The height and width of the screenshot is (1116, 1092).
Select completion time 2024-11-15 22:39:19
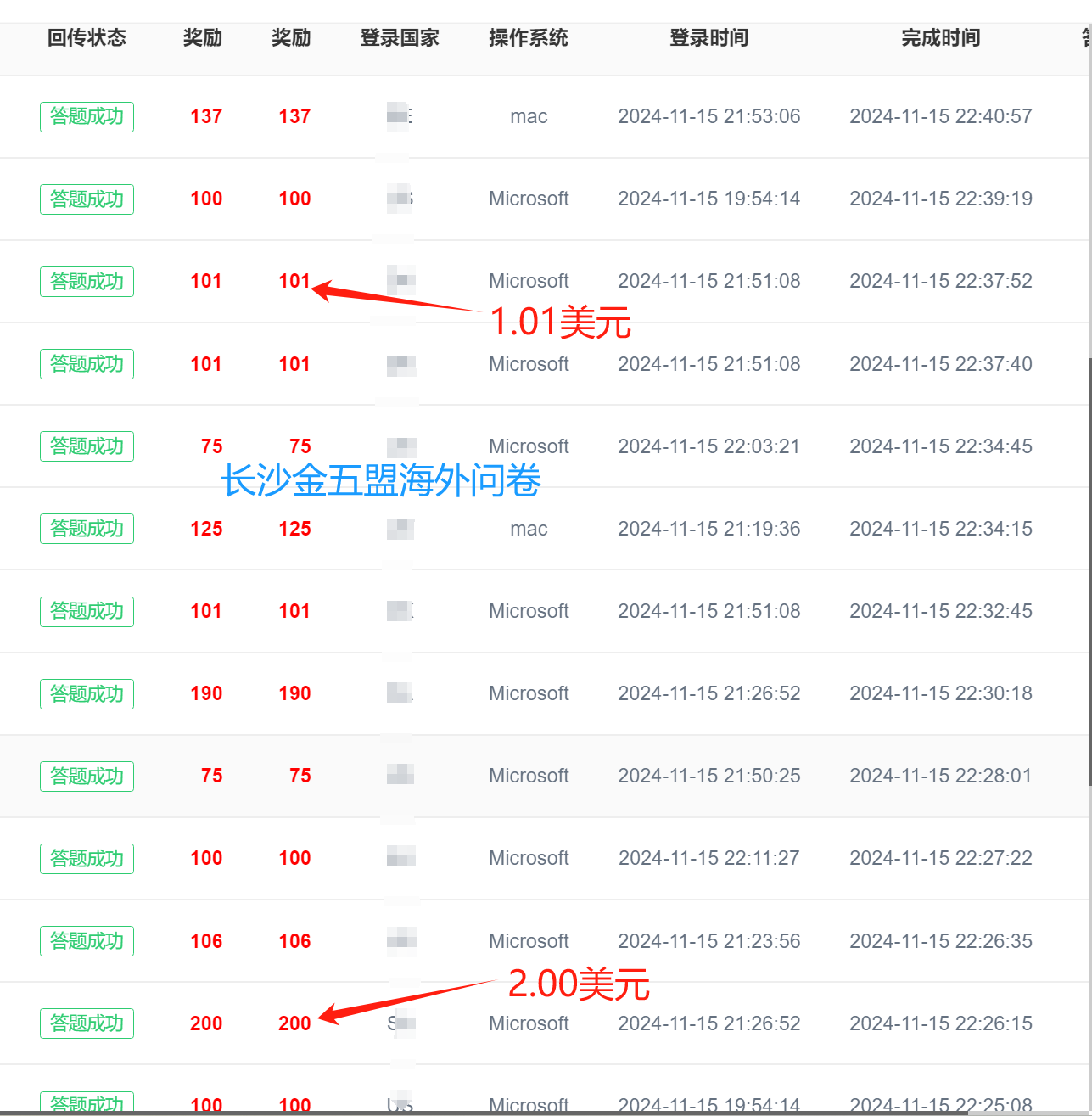(941, 199)
